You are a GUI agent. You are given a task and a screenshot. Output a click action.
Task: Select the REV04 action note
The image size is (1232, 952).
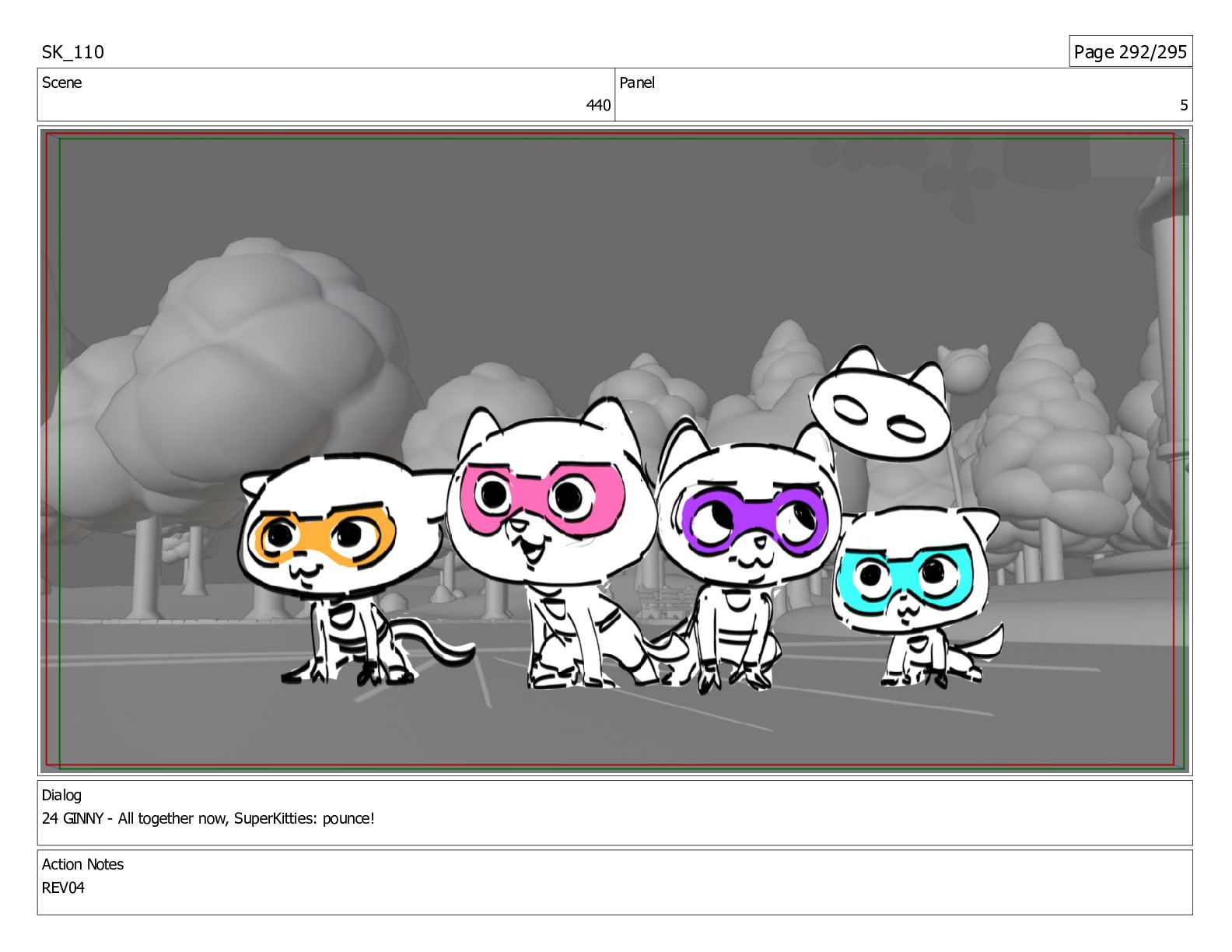[x=63, y=887]
